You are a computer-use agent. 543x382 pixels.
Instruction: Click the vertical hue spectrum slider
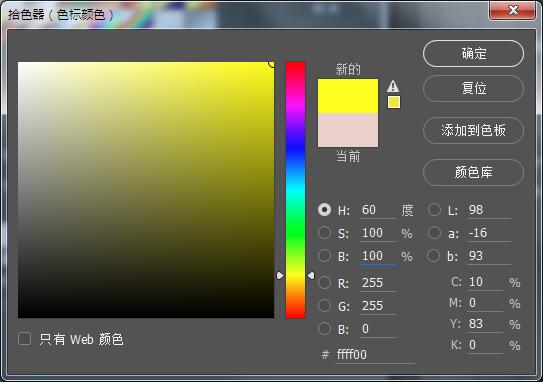(295, 190)
